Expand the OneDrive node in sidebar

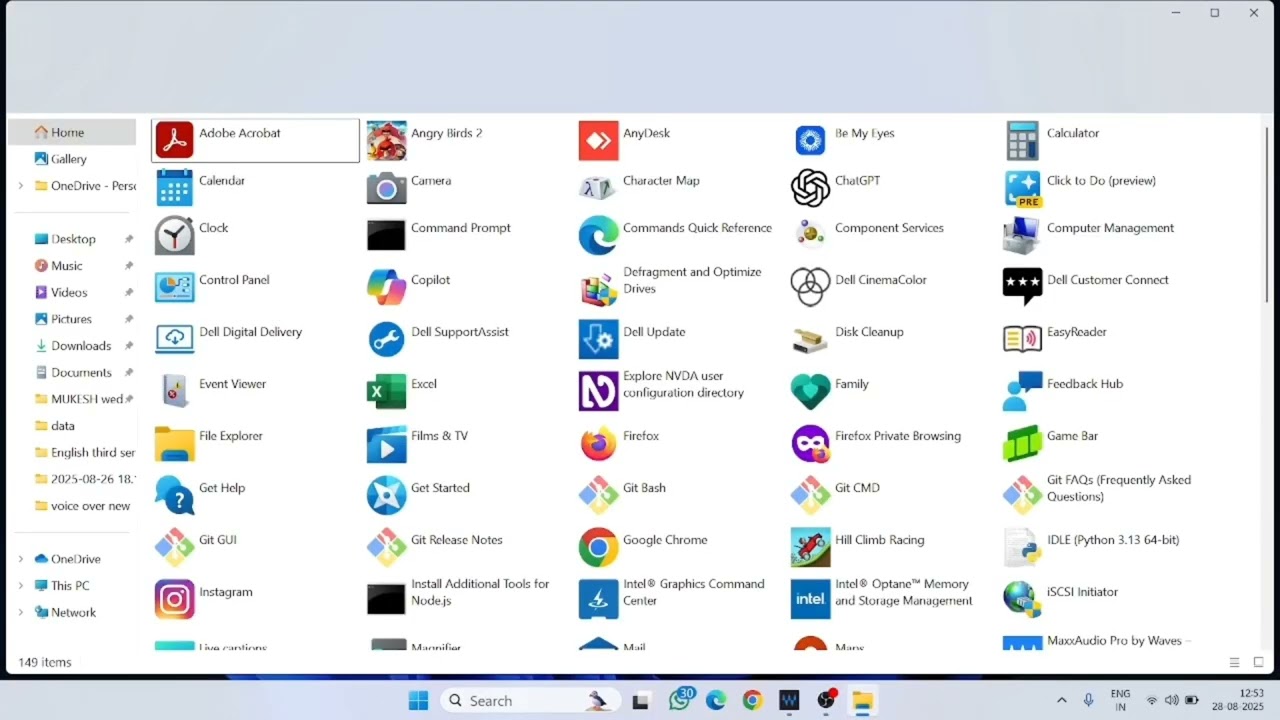[x=21, y=559]
